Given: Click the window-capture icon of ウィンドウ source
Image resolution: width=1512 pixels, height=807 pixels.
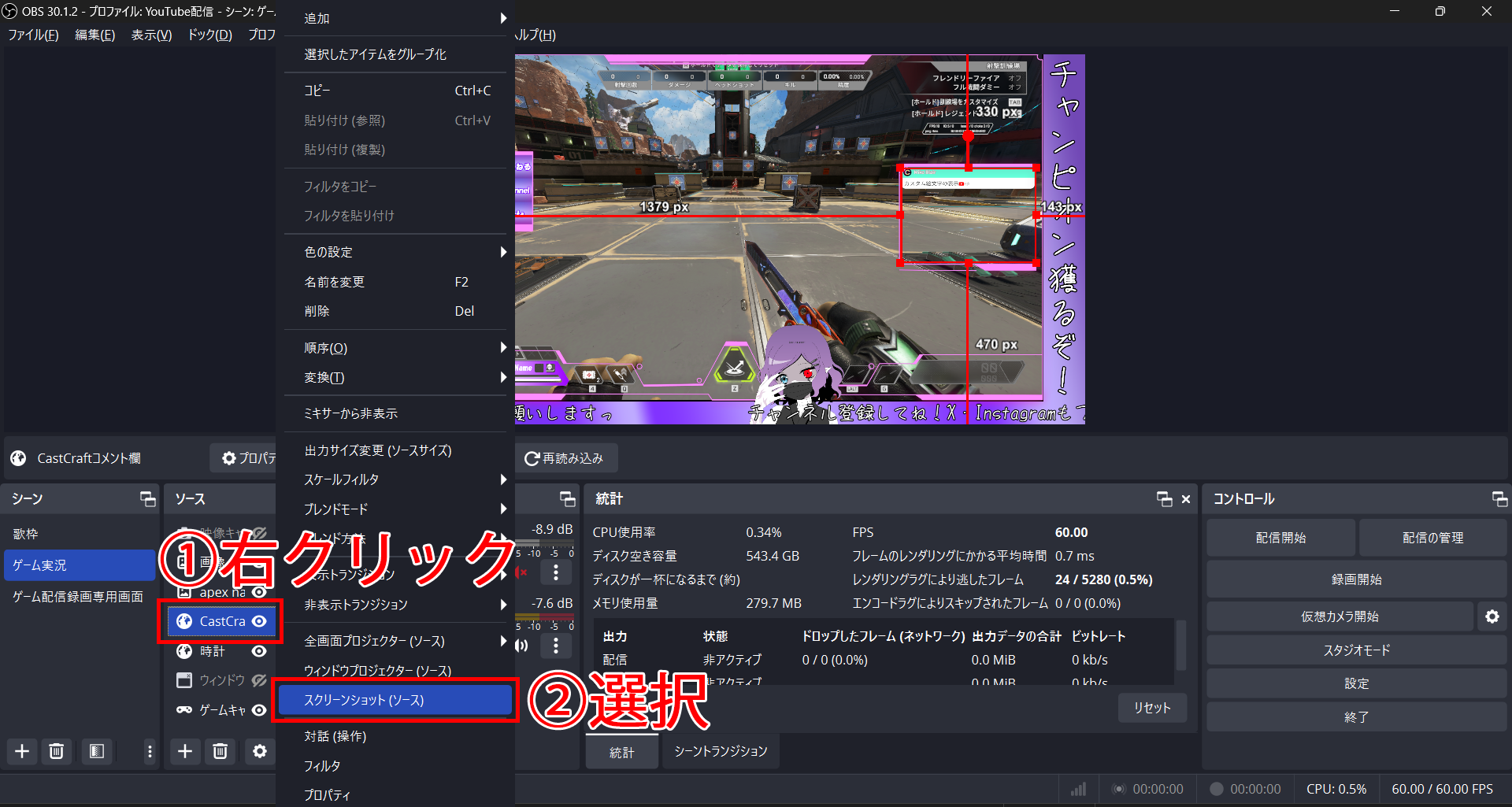Looking at the screenshot, I should (x=184, y=680).
